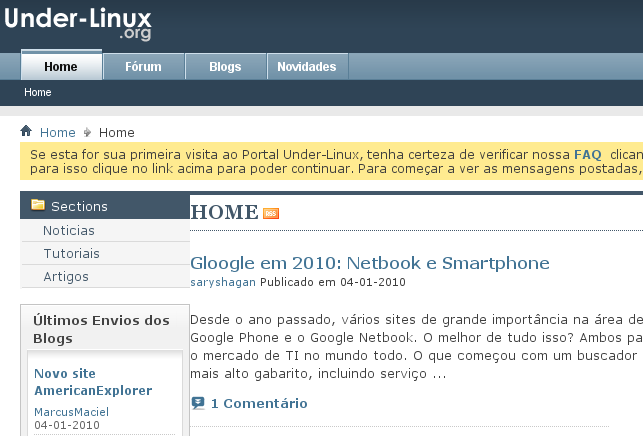Open the FAQ link in the notice
This screenshot has height=436, width=643.
point(588,155)
